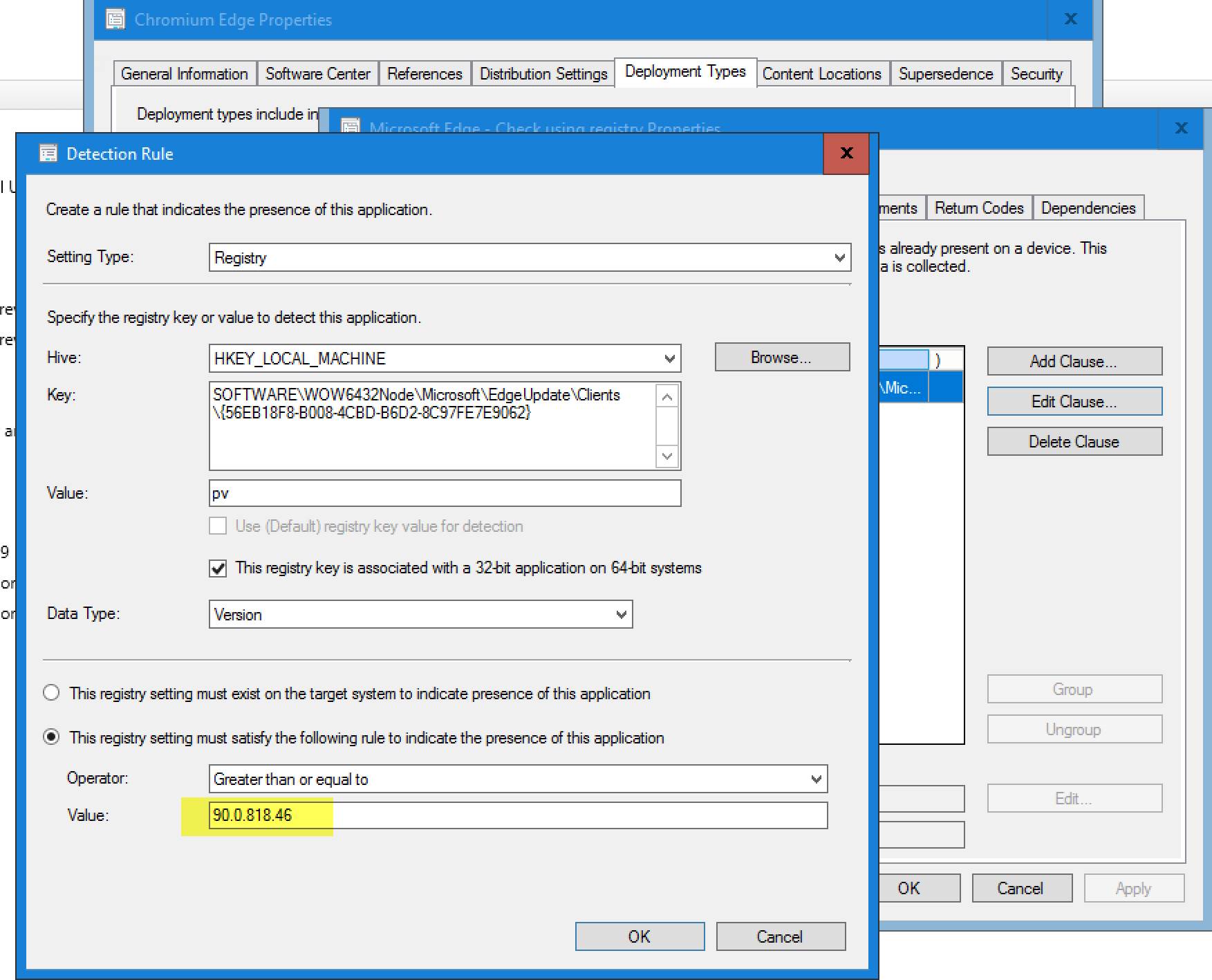
Task: Click the Key box scroll up arrow
Action: tap(667, 397)
